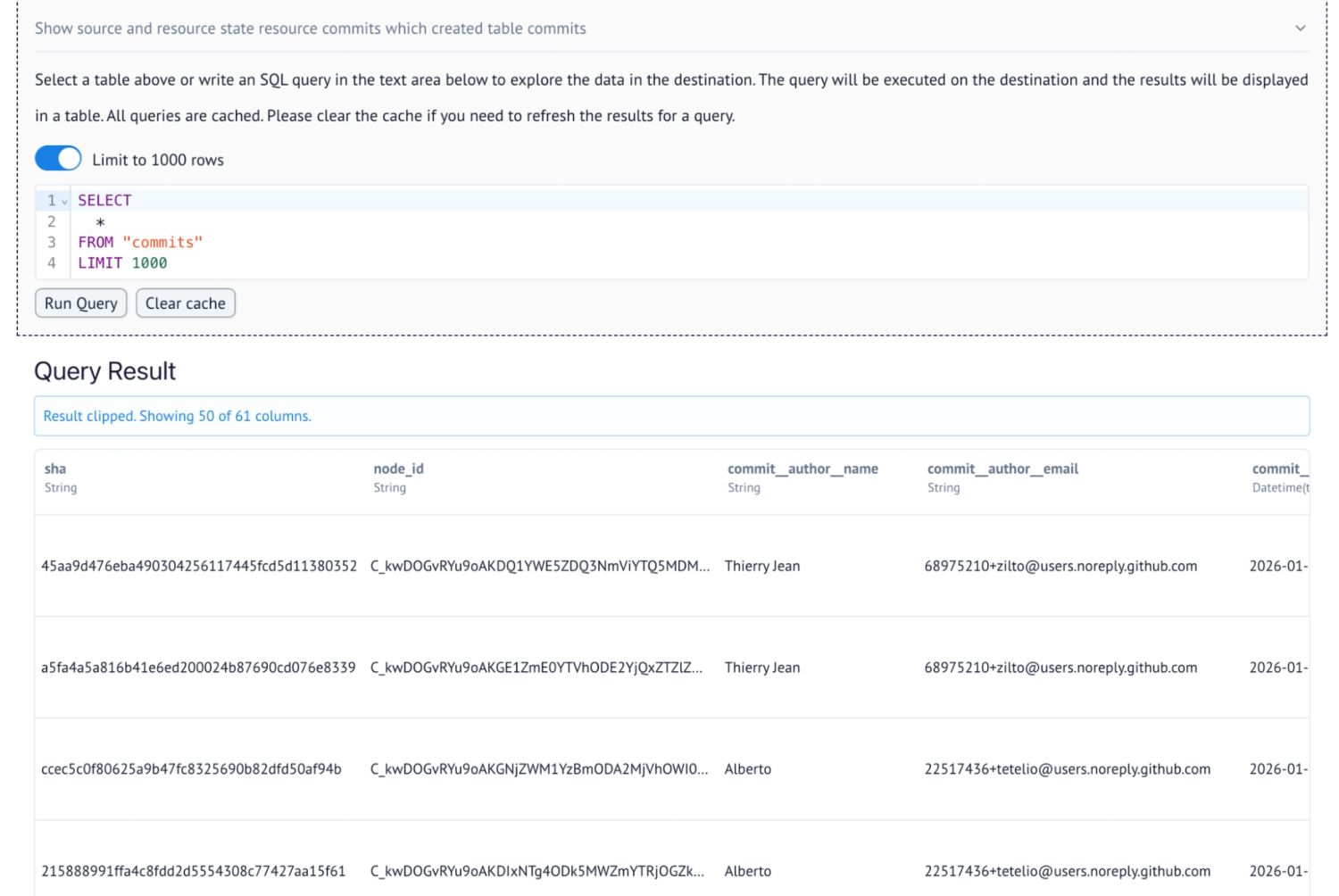Click the Run Query button
The height and width of the screenshot is (896, 1339).
click(80, 303)
